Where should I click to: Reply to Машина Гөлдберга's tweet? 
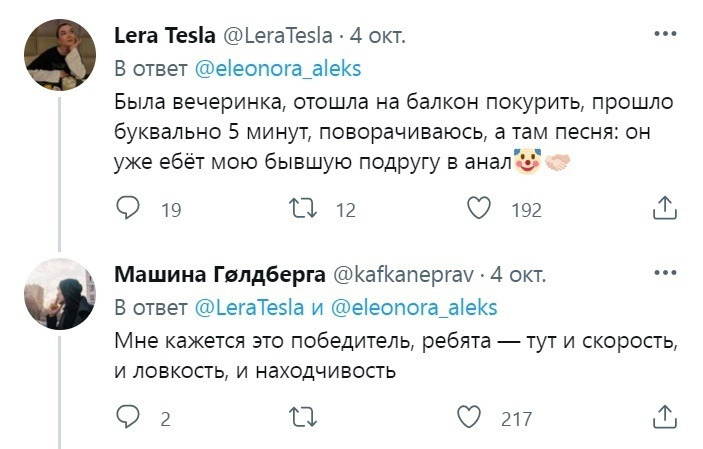coord(129,417)
